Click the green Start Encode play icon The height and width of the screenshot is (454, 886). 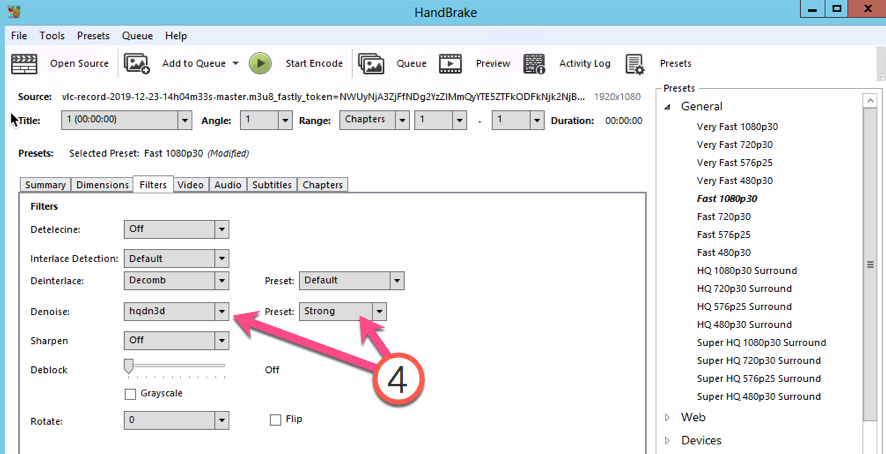pos(260,63)
